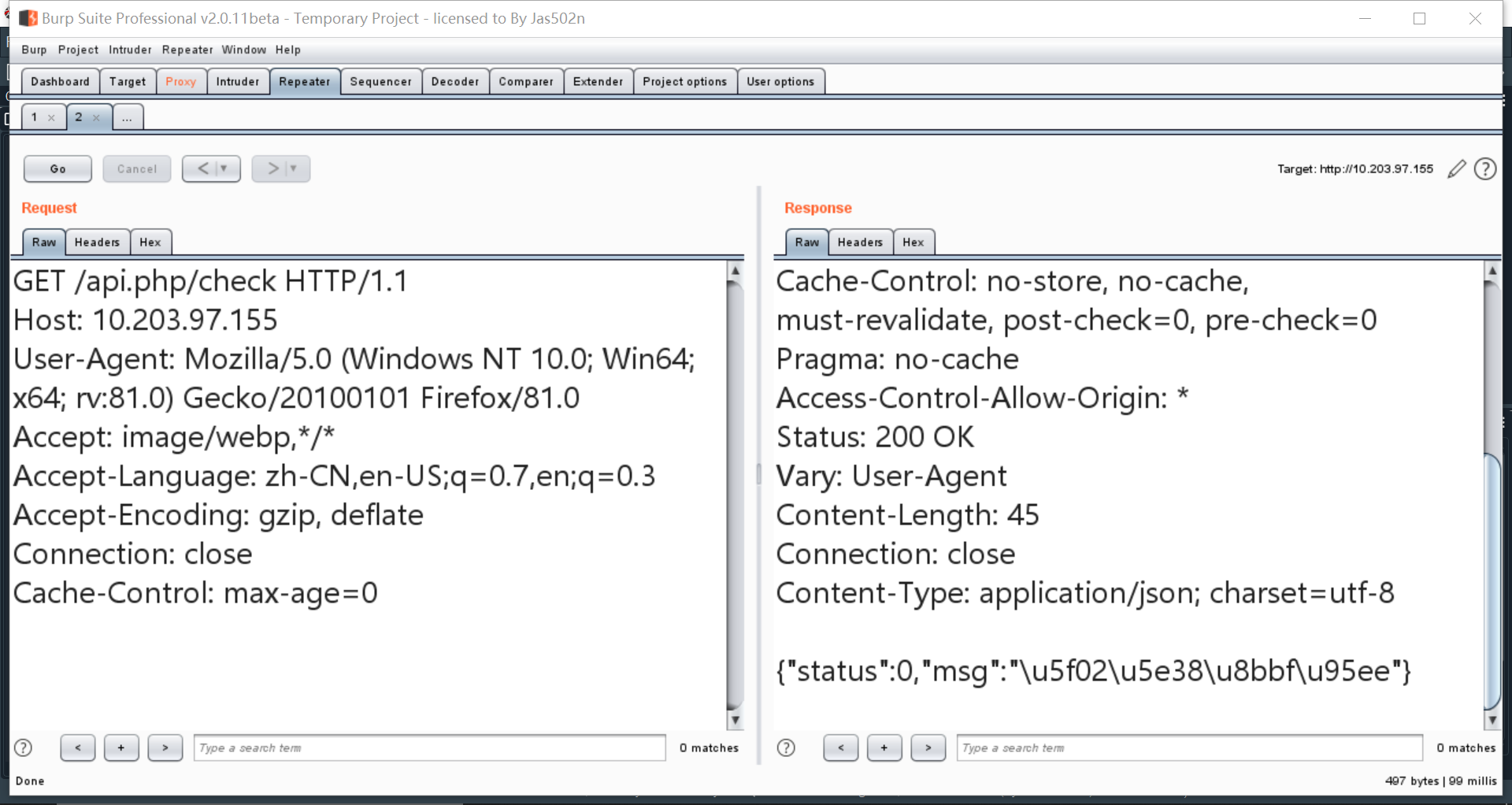Click the request search add (+) button

[121, 747]
